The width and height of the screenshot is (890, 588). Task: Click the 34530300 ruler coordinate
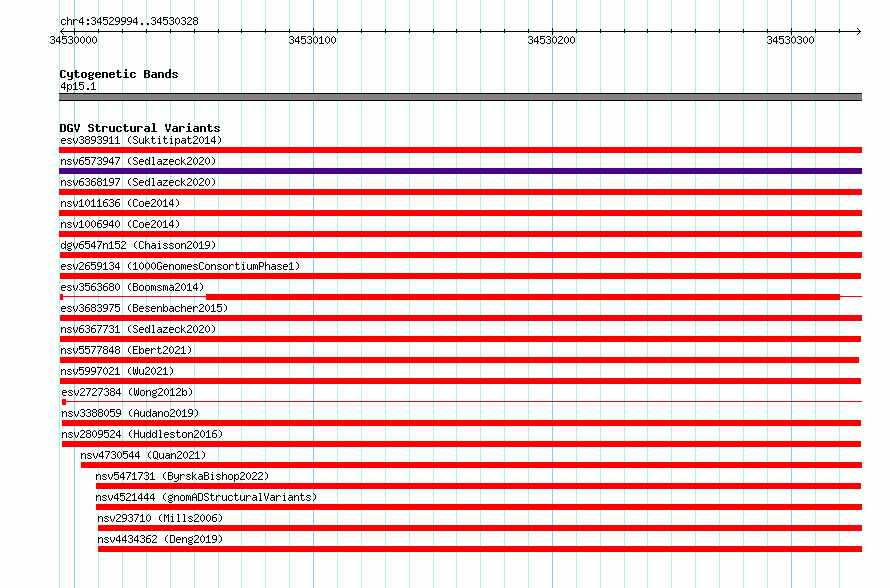point(790,40)
